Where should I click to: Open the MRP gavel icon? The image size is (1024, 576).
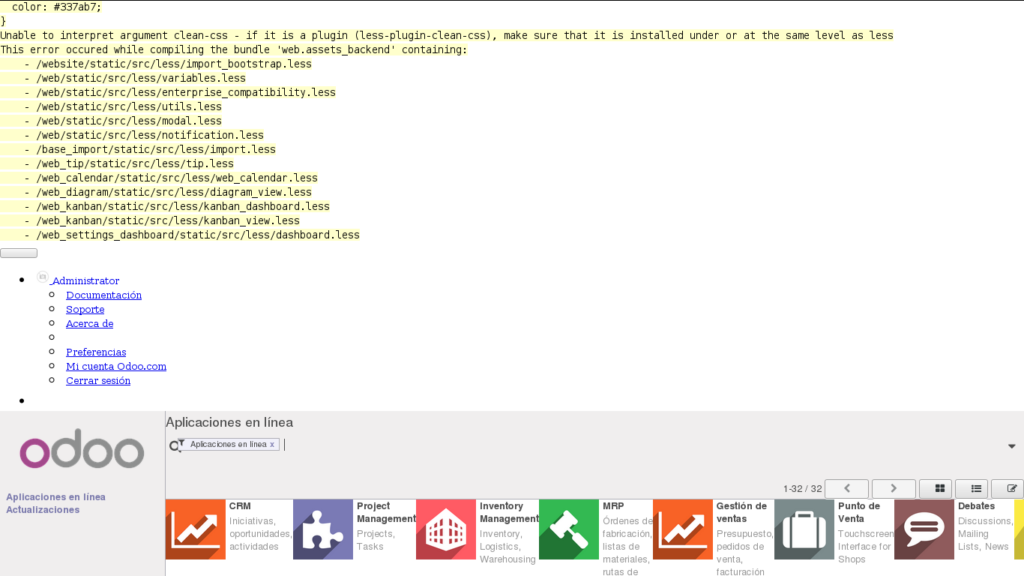569,530
